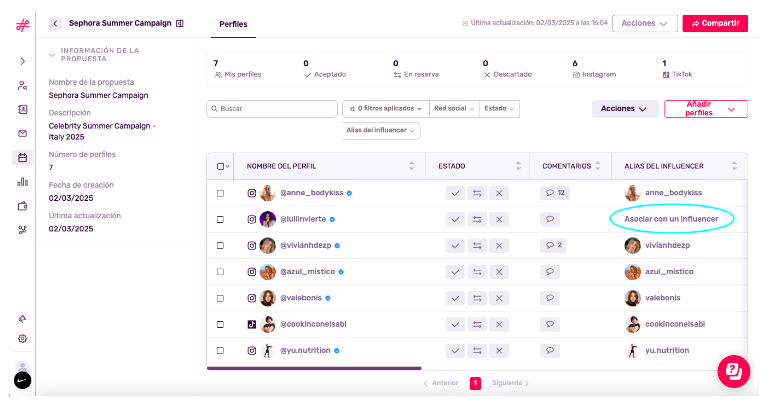
Task: Accept @anne_bodykiss with checkmark icon
Action: coord(455,193)
